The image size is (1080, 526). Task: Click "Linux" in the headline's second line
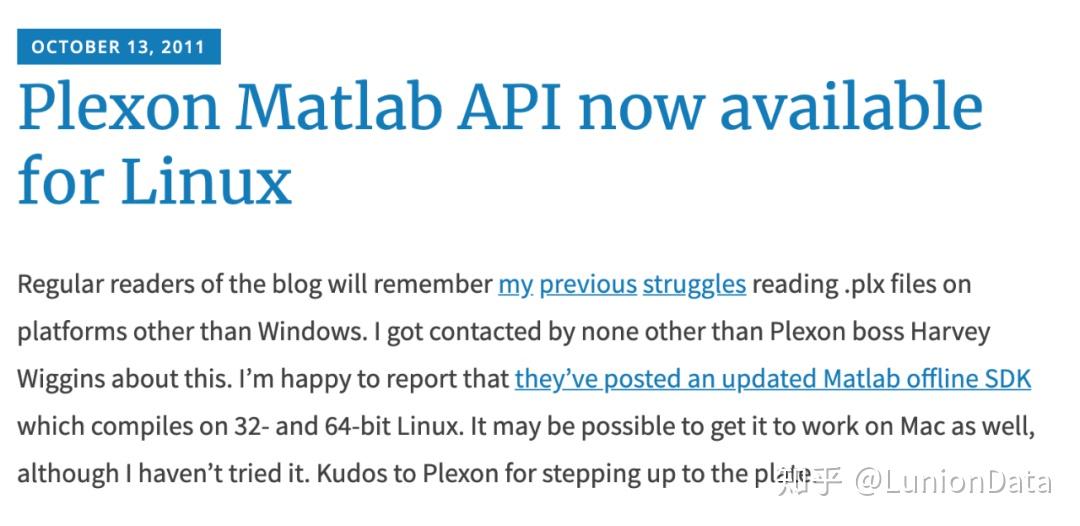(x=207, y=182)
